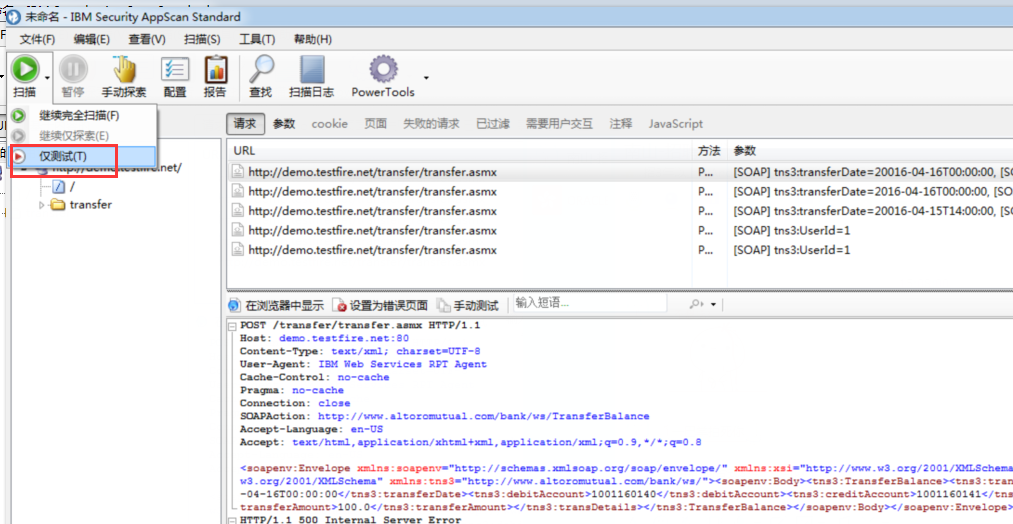Click the AppScan icon in the title bar
This screenshot has width=1013, height=524.
pyautogui.click(x=14, y=17)
